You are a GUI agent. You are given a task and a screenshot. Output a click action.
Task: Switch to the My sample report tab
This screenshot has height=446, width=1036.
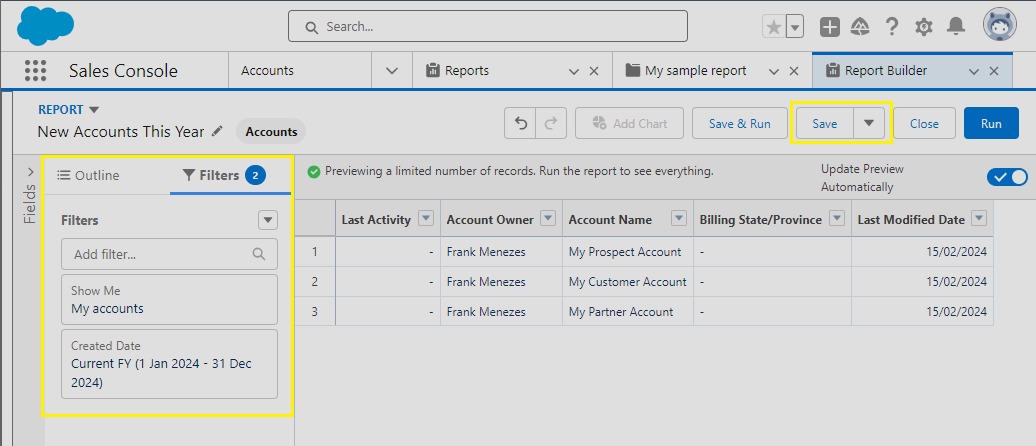(x=695, y=71)
